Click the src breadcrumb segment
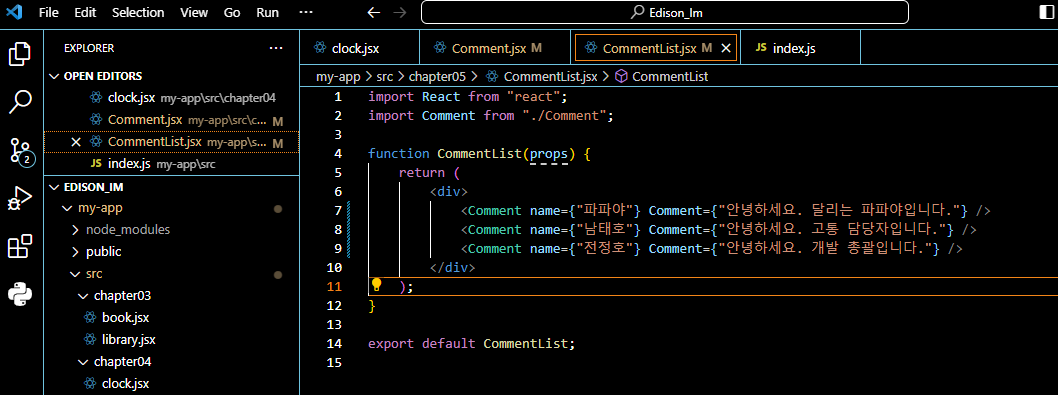1058x395 pixels. coord(385,76)
